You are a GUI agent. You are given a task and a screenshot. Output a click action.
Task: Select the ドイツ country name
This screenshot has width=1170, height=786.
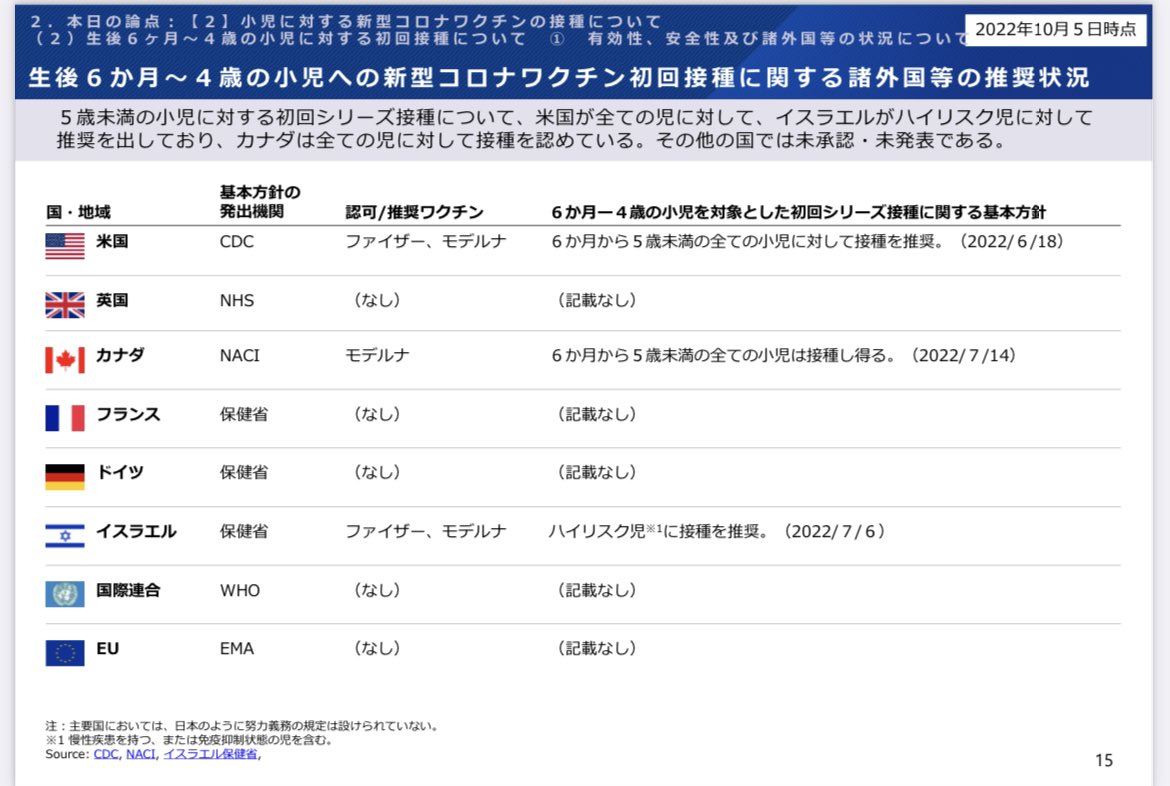120,472
